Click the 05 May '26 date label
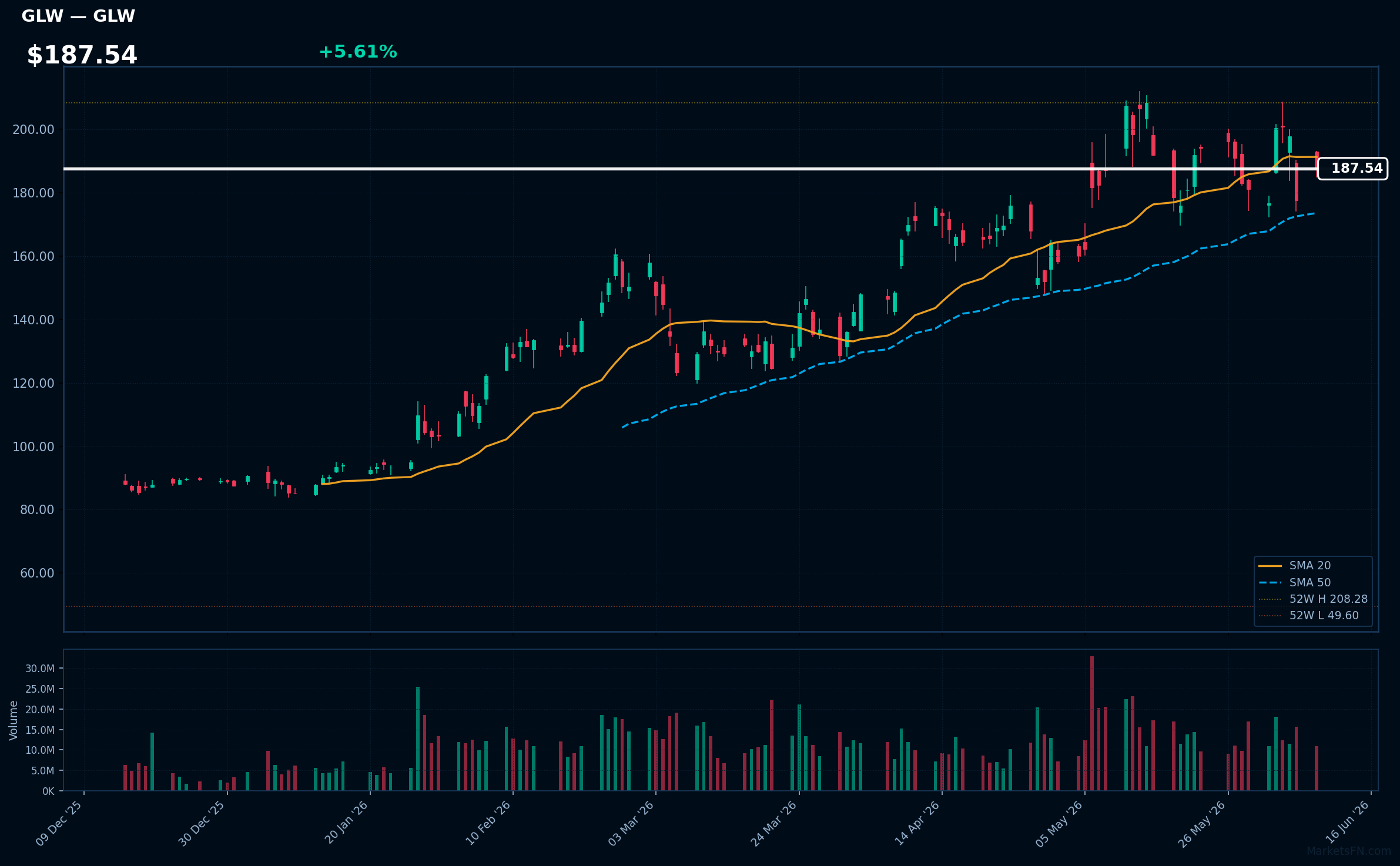The height and width of the screenshot is (866, 1400). click(1059, 823)
